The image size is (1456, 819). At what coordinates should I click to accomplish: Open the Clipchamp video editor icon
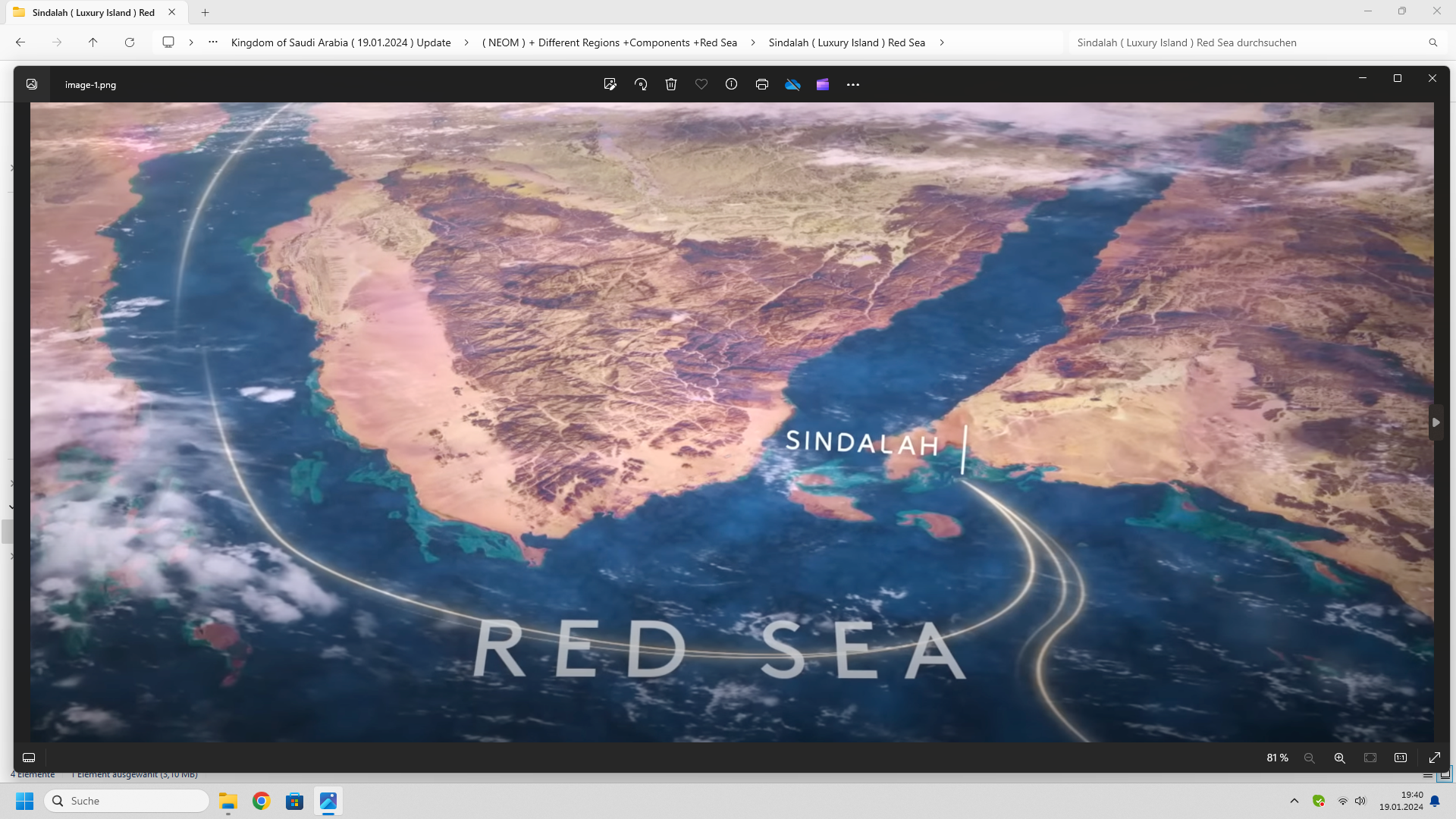[x=823, y=84]
